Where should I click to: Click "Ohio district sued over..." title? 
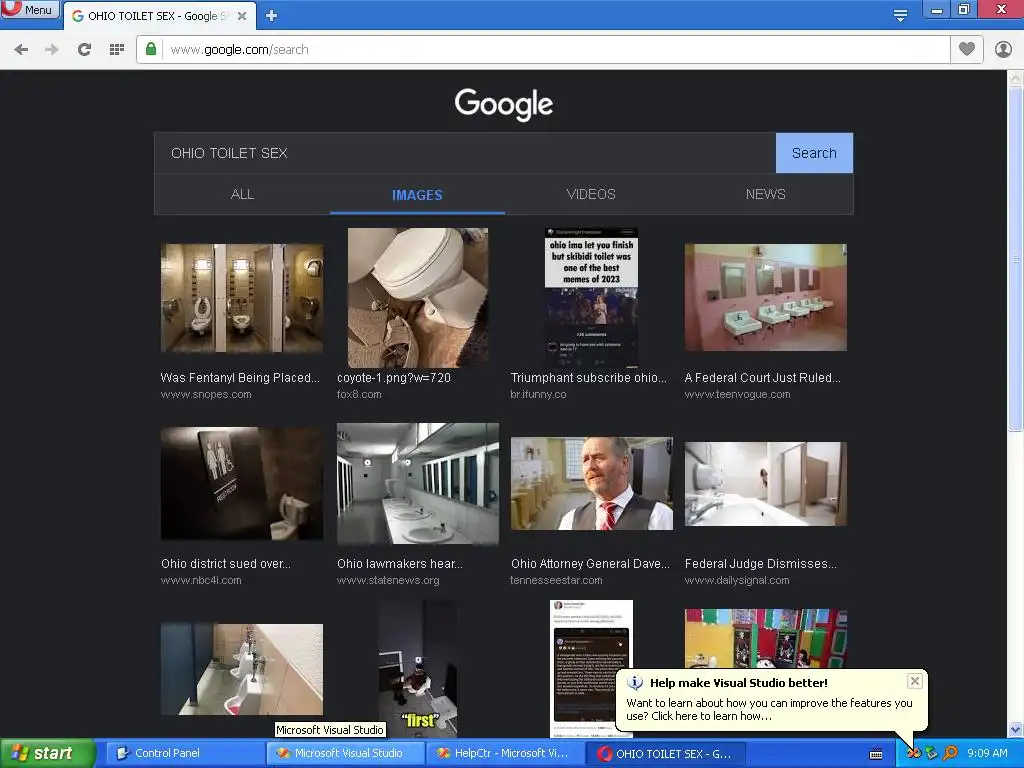225,564
